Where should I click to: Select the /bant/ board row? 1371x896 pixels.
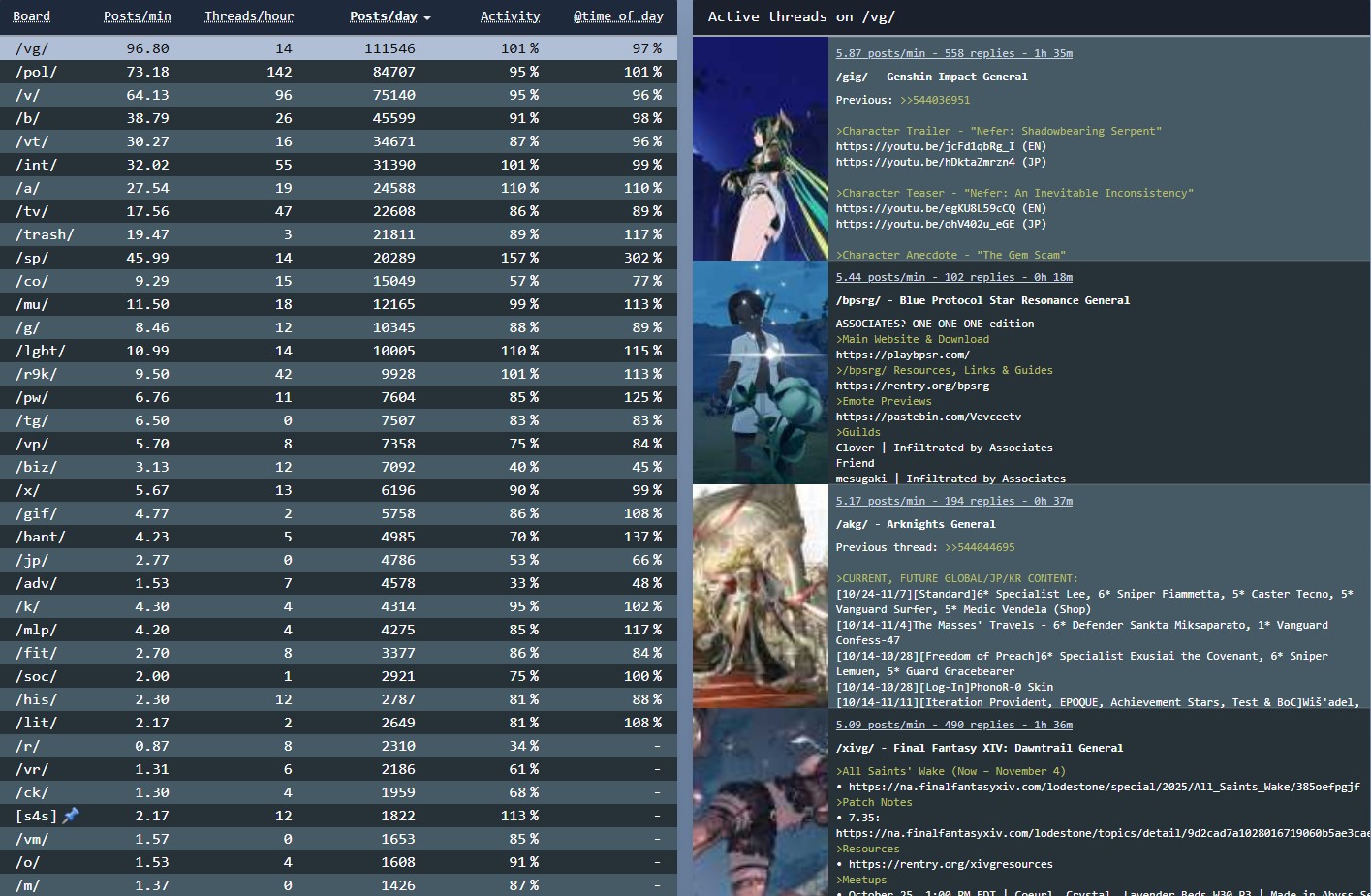(x=338, y=537)
